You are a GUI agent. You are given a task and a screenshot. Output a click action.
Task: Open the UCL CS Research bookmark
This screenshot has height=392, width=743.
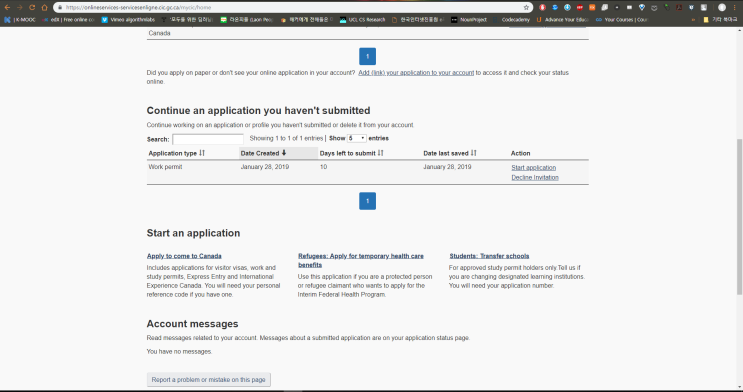coord(362,20)
